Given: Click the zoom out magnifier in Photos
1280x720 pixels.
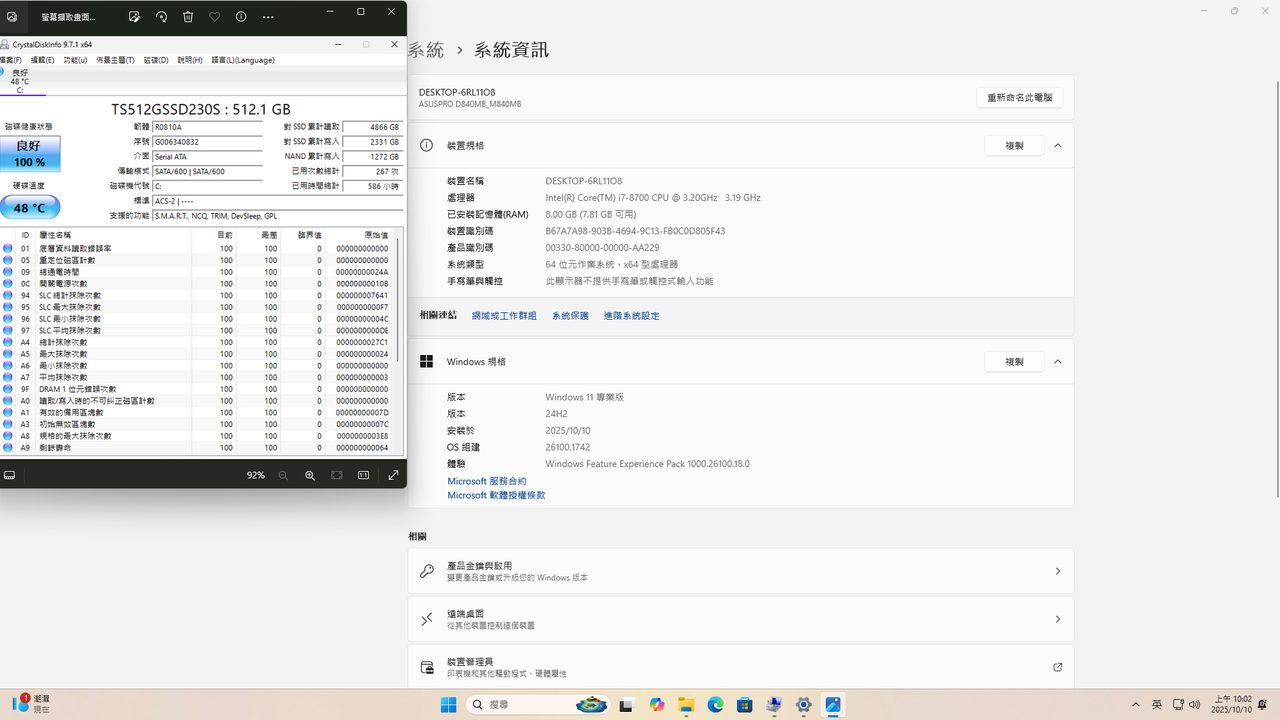Looking at the screenshot, I should (x=283, y=475).
